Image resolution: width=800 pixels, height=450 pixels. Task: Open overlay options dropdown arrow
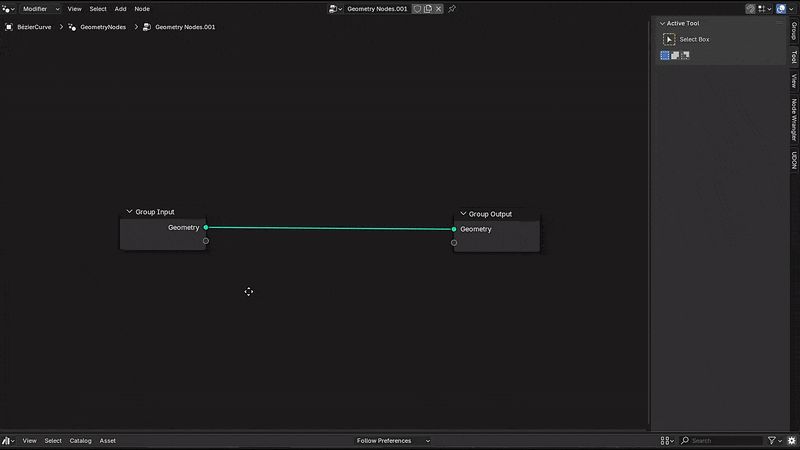792,9
